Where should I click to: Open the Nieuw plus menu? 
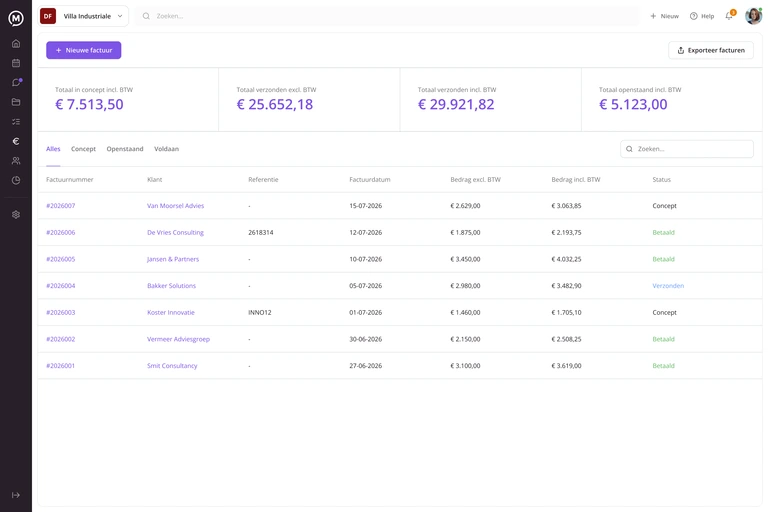pos(664,16)
